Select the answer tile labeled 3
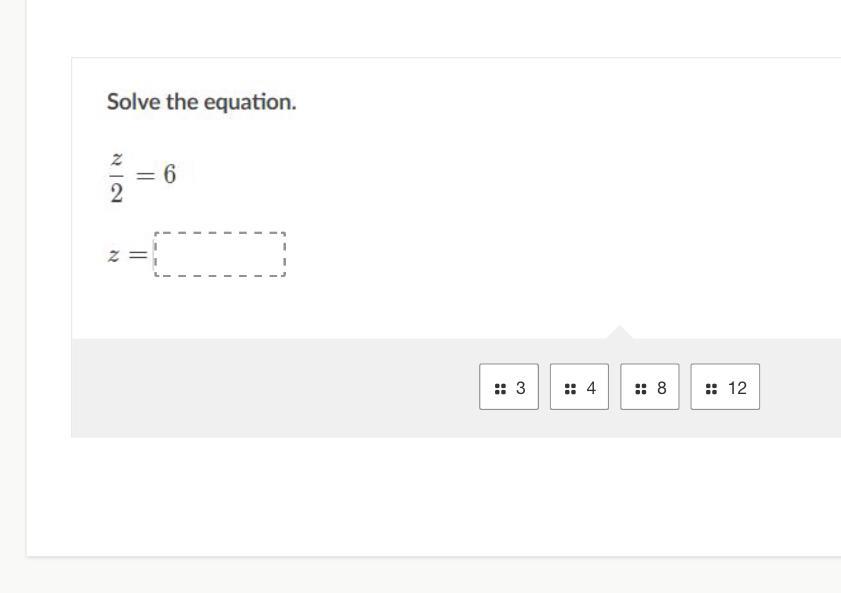The width and height of the screenshot is (841, 593). tap(509, 387)
